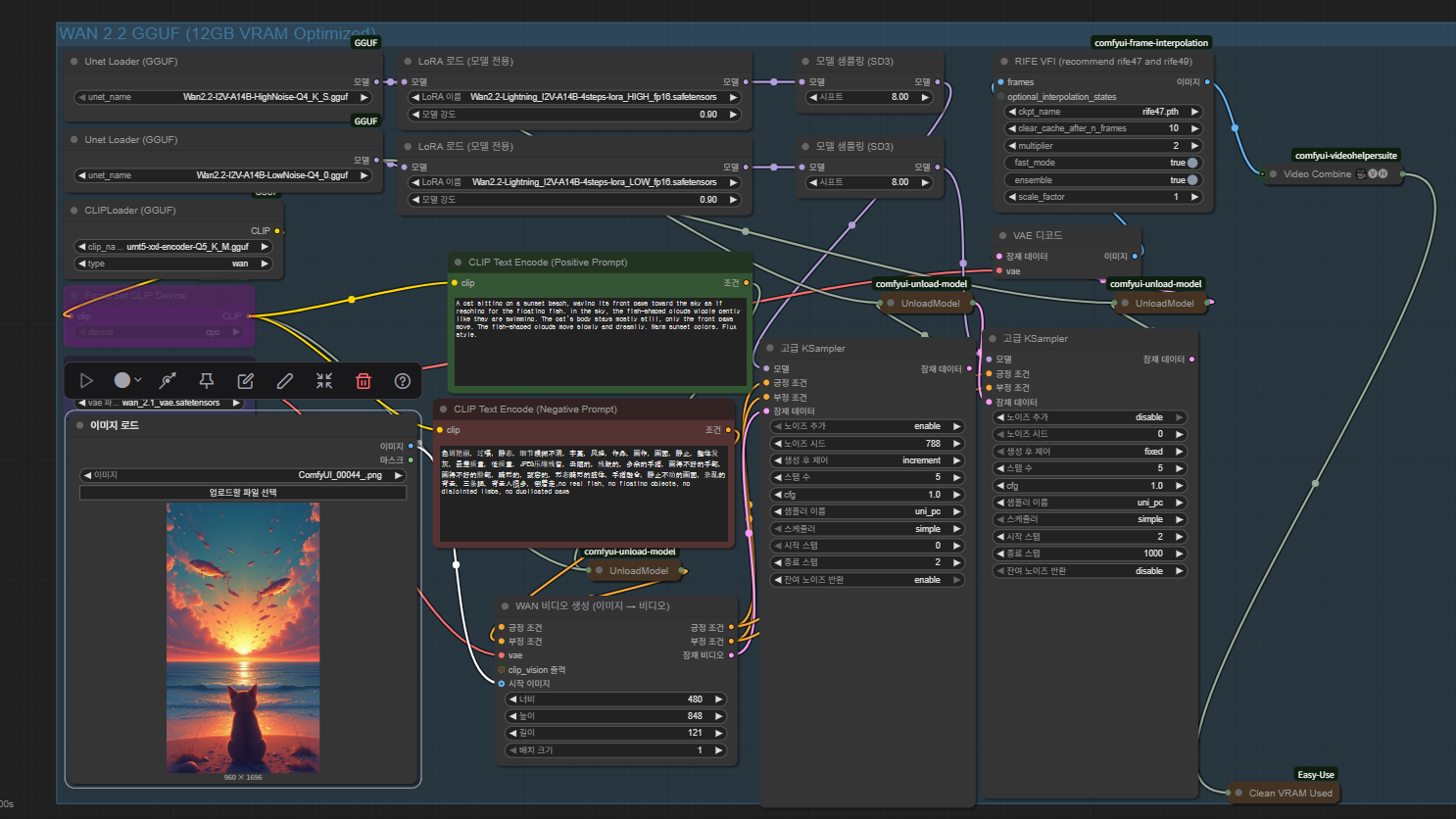Increase 너비 480 with right arrow
1456x819 pixels.
(x=718, y=699)
